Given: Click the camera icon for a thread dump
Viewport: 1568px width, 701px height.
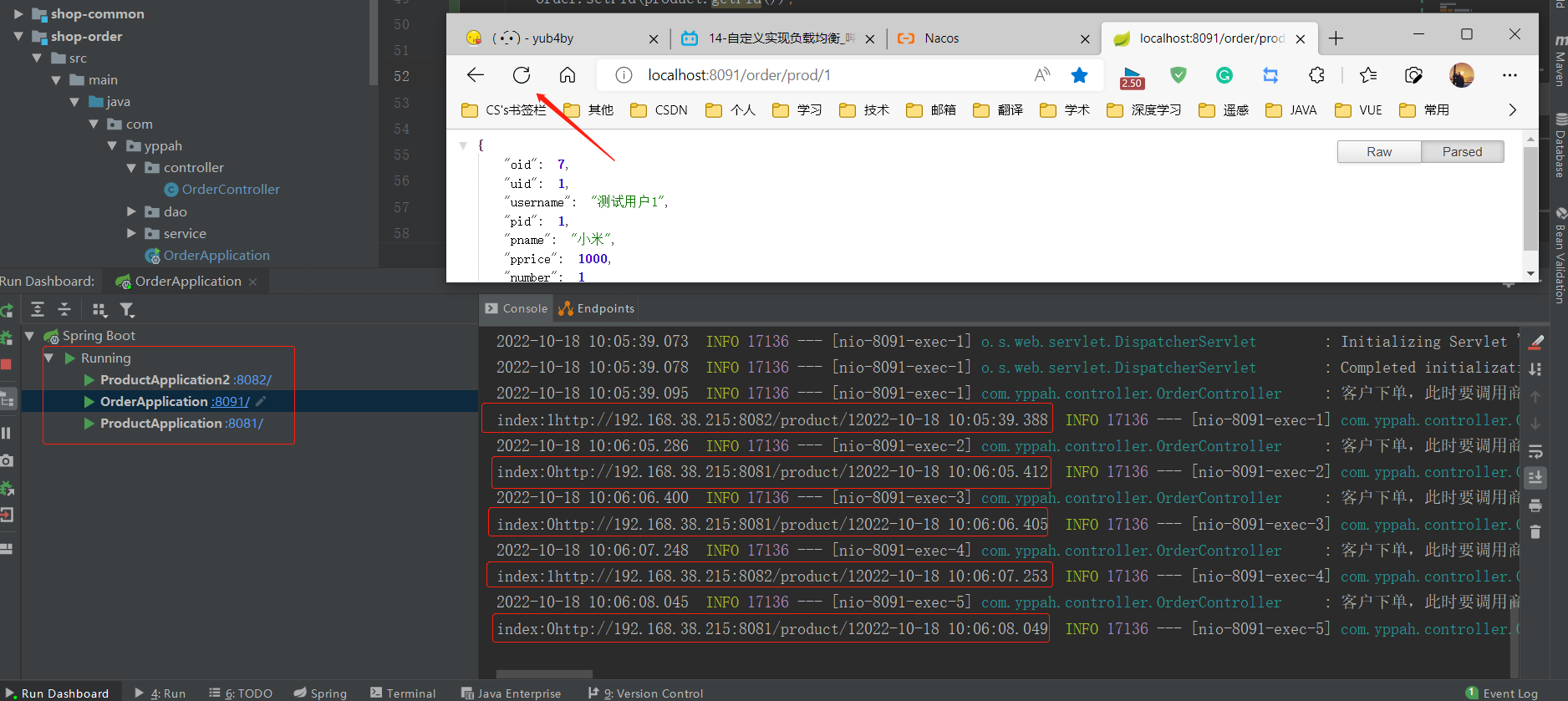Looking at the screenshot, I should [x=6, y=460].
